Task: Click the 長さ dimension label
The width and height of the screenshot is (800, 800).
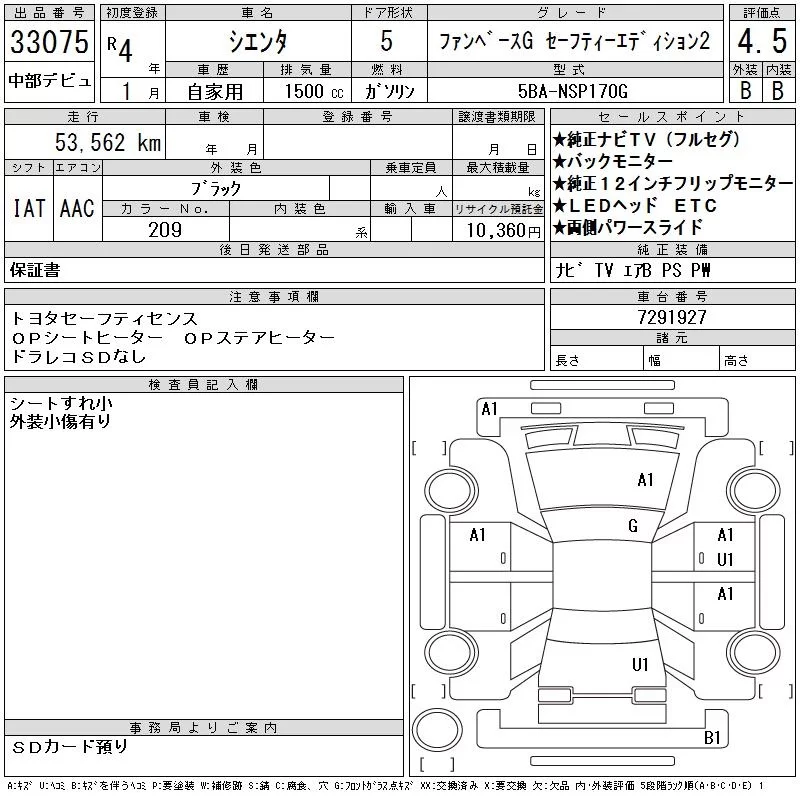Action: tap(567, 360)
